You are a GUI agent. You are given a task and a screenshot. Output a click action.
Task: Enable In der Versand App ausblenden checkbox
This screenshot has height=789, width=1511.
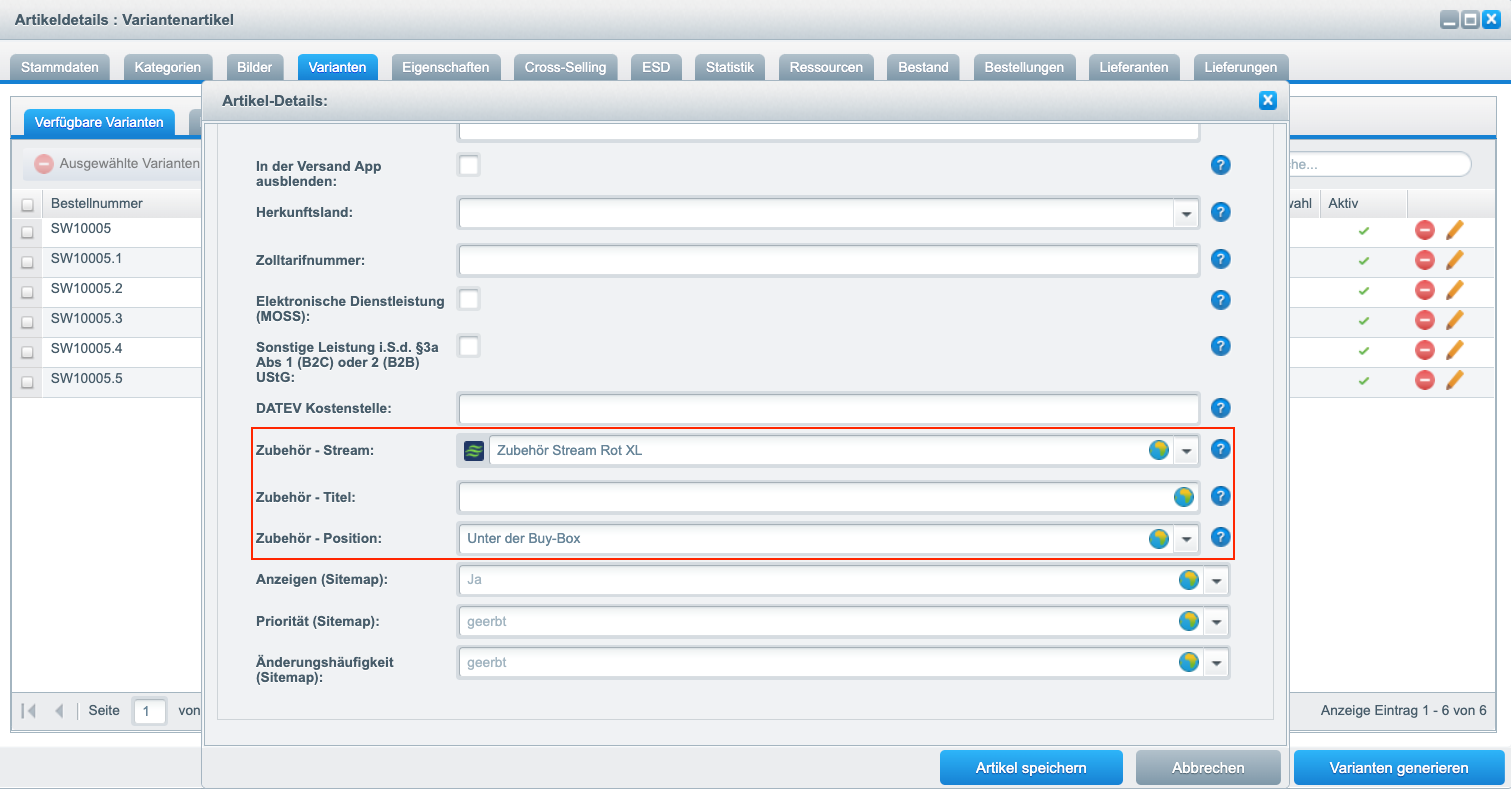coord(468,165)
